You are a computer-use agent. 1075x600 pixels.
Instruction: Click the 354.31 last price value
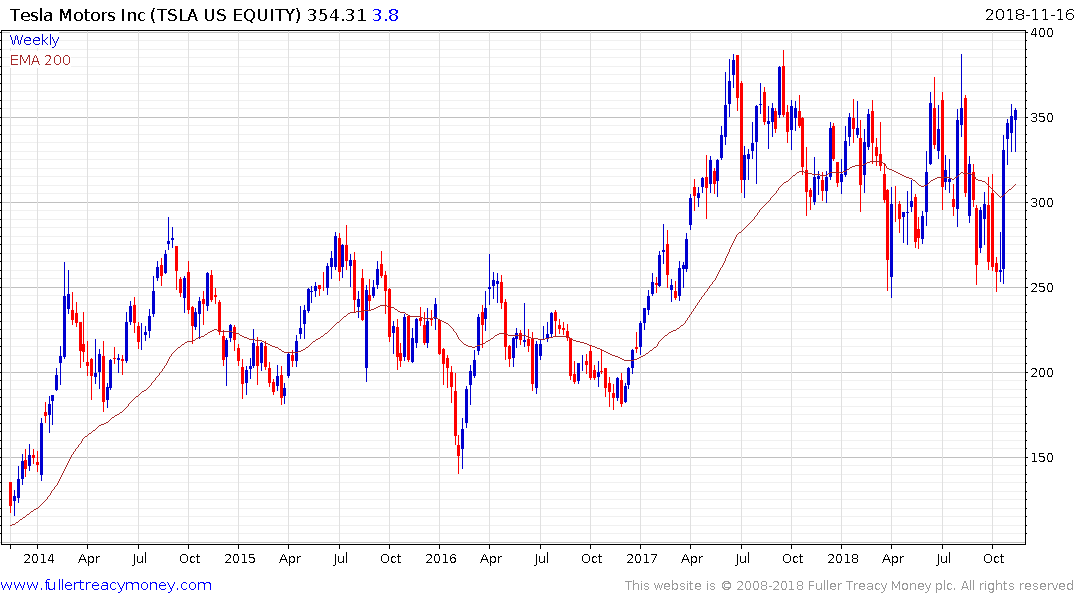point(337,15)
